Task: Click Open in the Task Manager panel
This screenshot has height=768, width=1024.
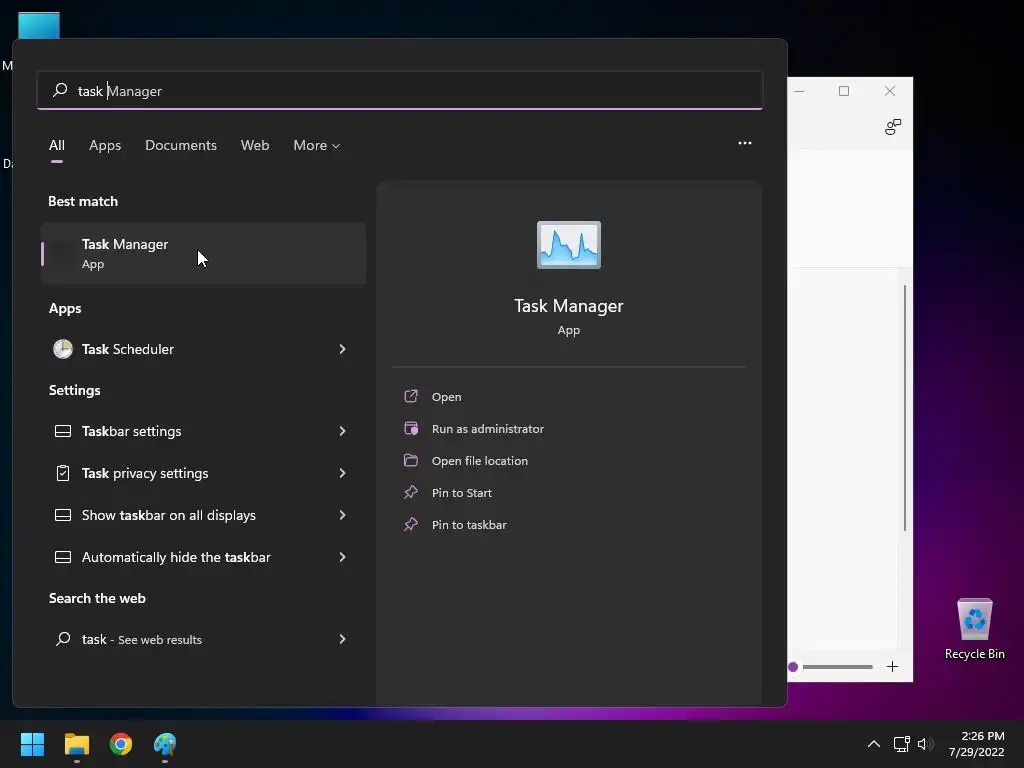Action: (447, 396)
